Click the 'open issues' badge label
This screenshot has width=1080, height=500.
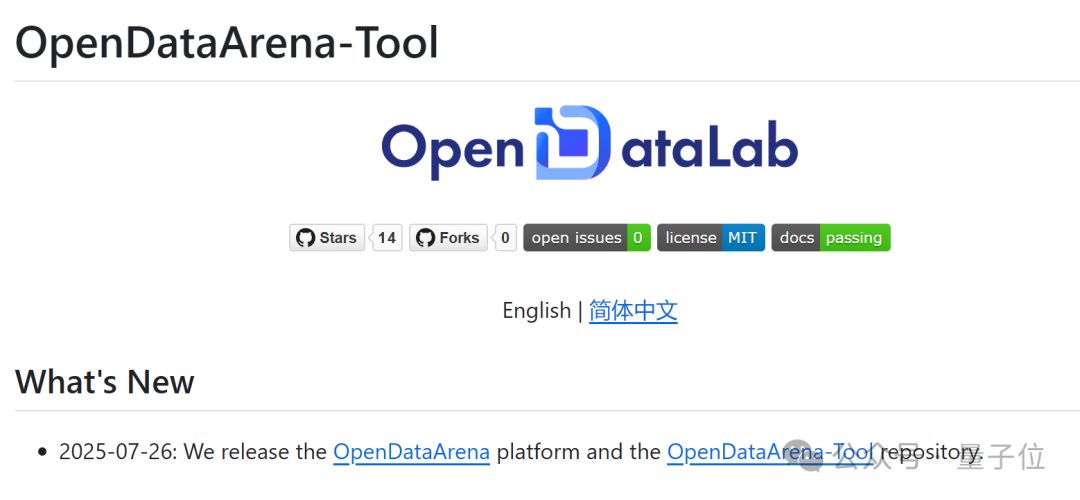coord(575,238)
